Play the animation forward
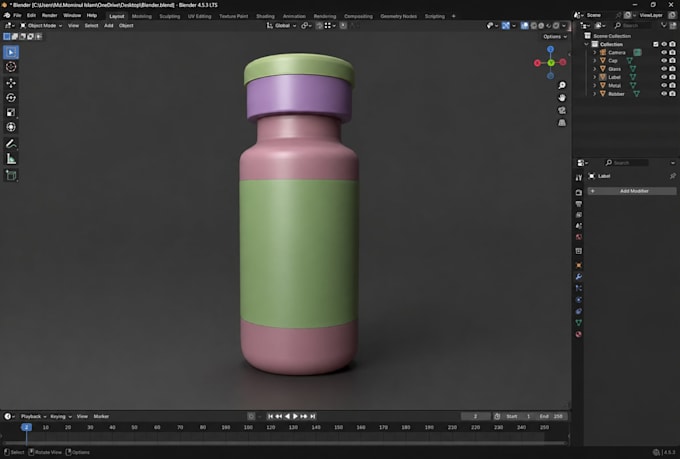The image size is (680, 459). click(x=295, y=416)
